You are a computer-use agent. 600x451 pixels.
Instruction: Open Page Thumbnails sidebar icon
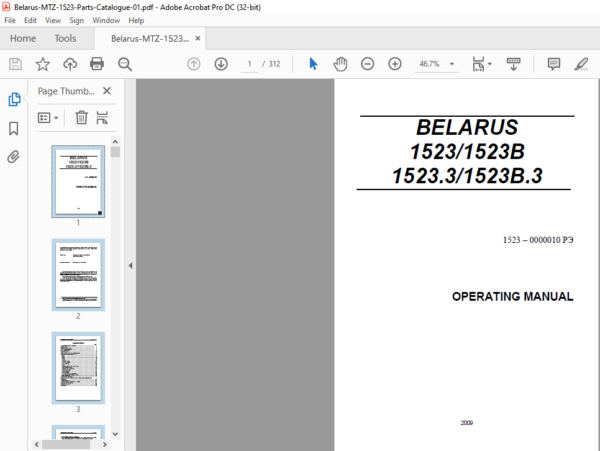click(x=14, y=99)
